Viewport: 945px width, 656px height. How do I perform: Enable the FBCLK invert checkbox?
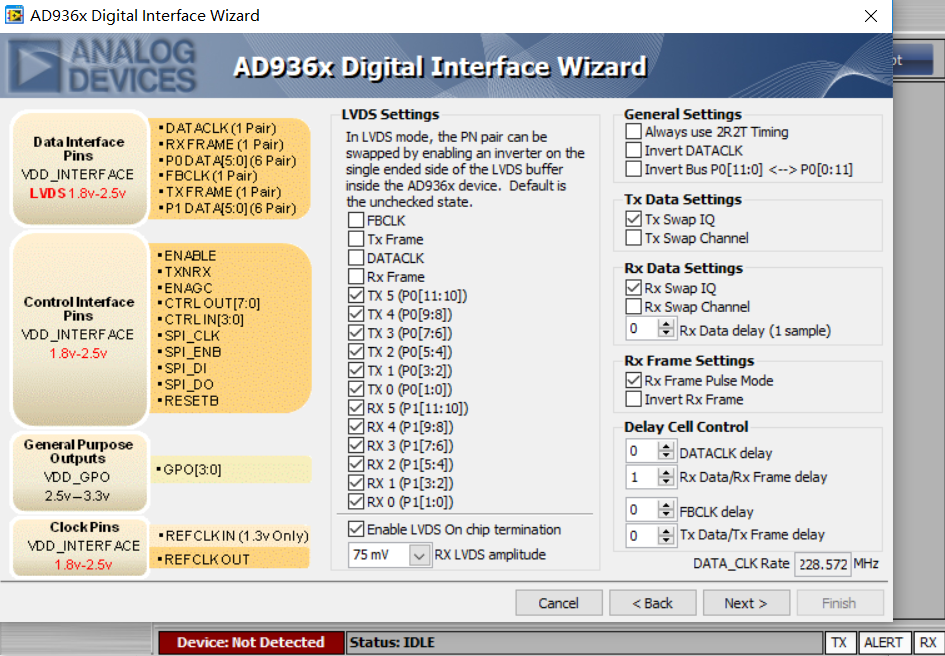pyautogui.click(x=356, y=220)
